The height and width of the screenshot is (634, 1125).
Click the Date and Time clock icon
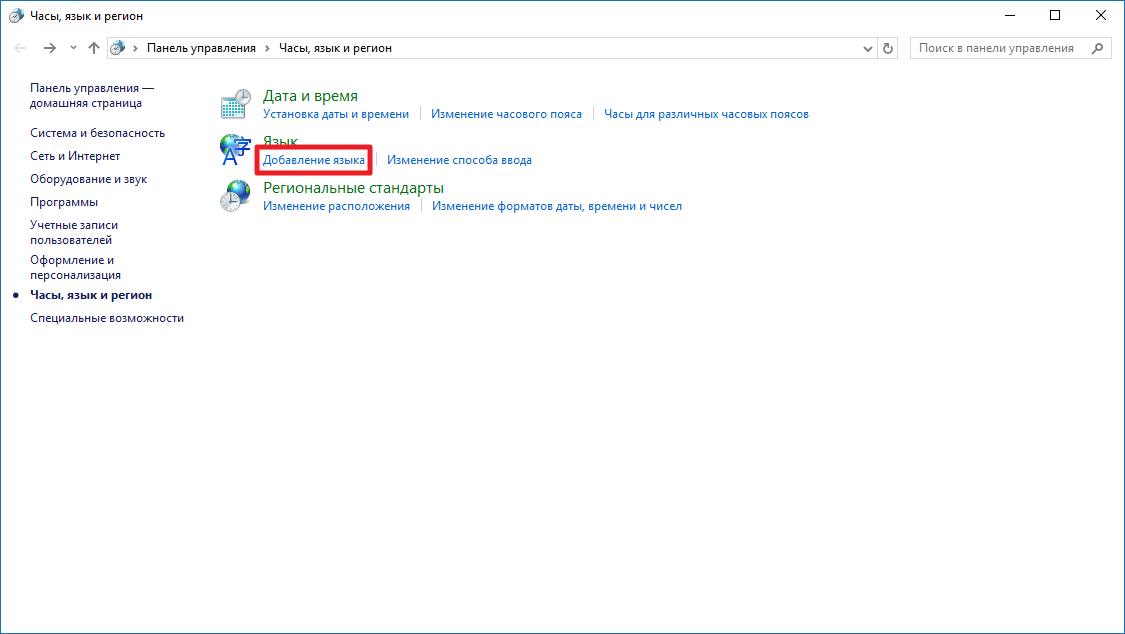point(235,104)
